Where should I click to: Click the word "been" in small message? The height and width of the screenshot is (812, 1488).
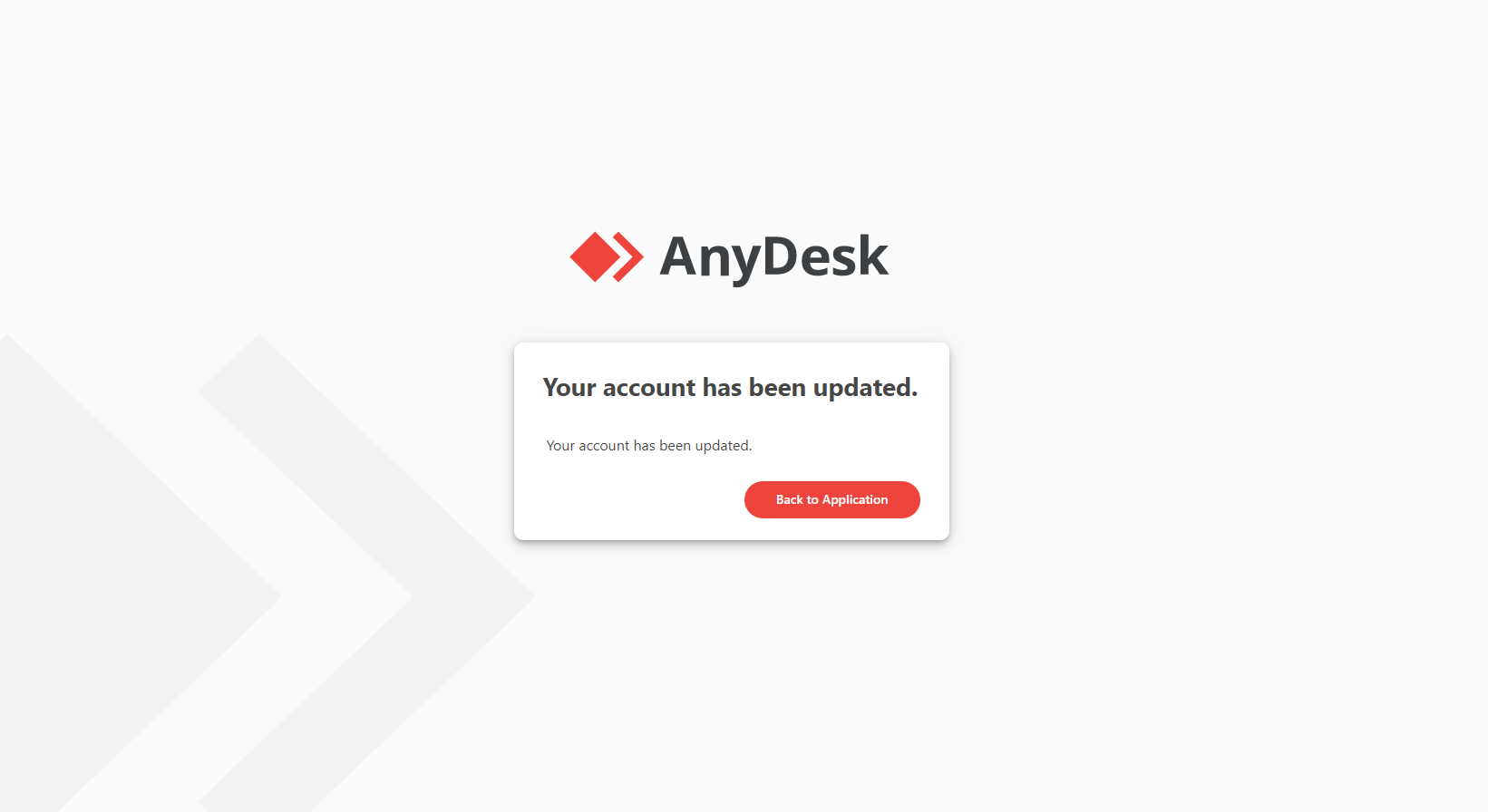[675, 446]
